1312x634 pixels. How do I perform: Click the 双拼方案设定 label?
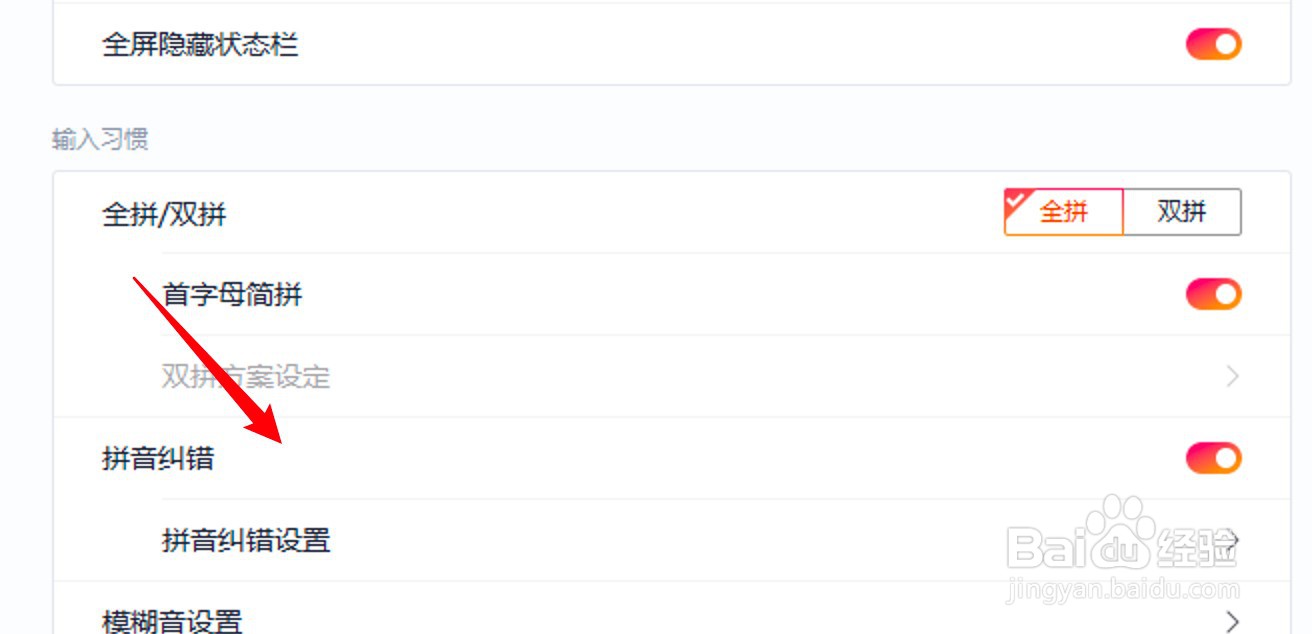(x=246, y=377)
